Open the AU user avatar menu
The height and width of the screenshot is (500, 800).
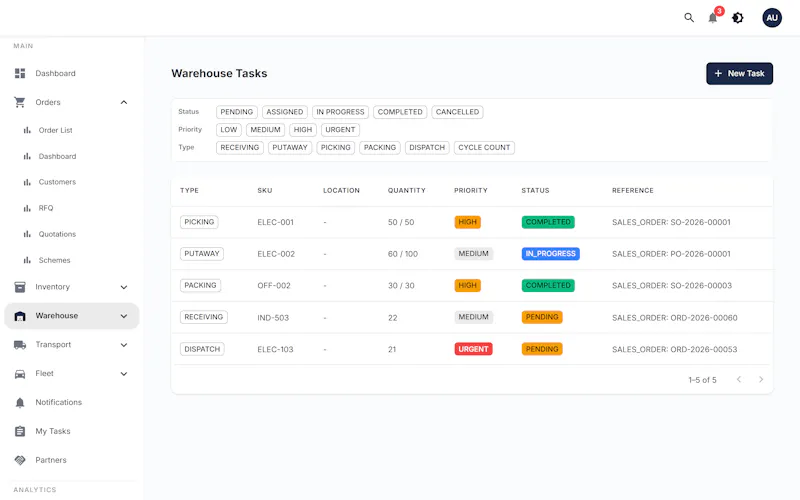pos(772,18)
